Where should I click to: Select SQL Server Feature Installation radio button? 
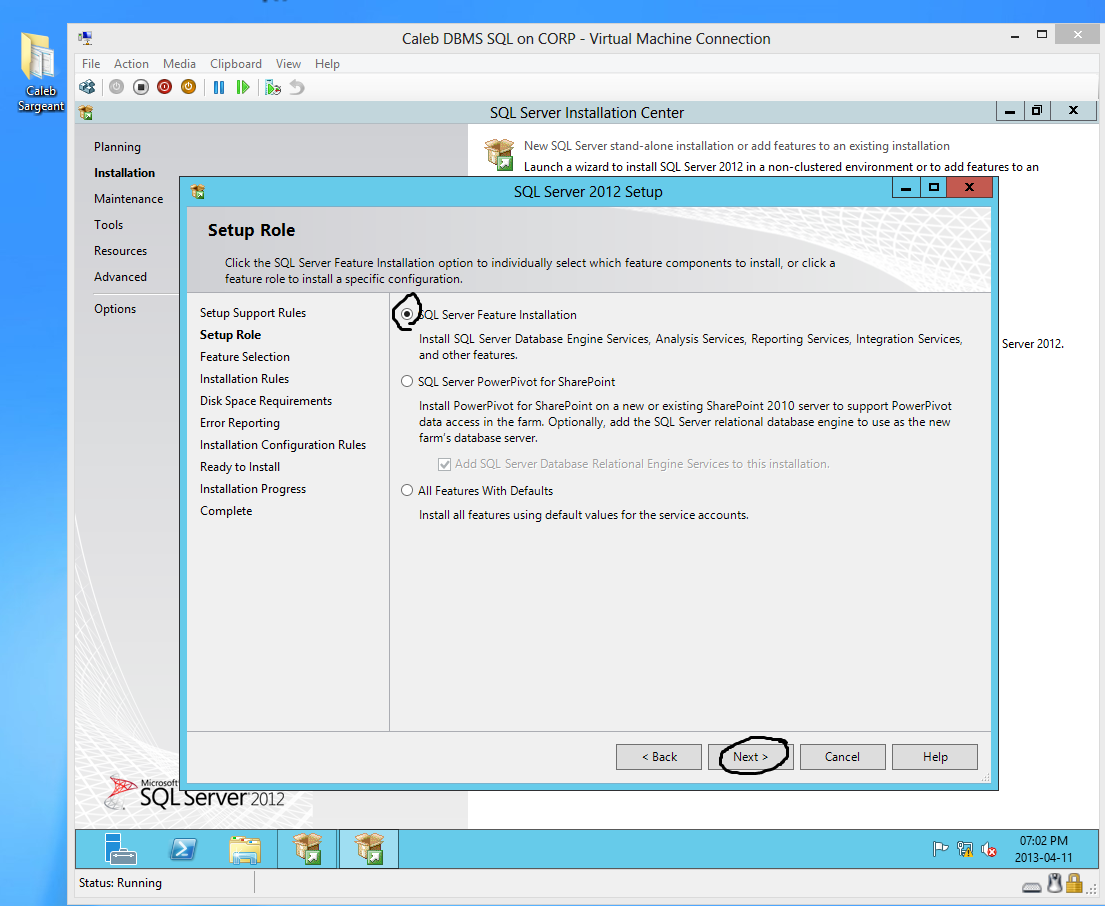tap(407, 314)
